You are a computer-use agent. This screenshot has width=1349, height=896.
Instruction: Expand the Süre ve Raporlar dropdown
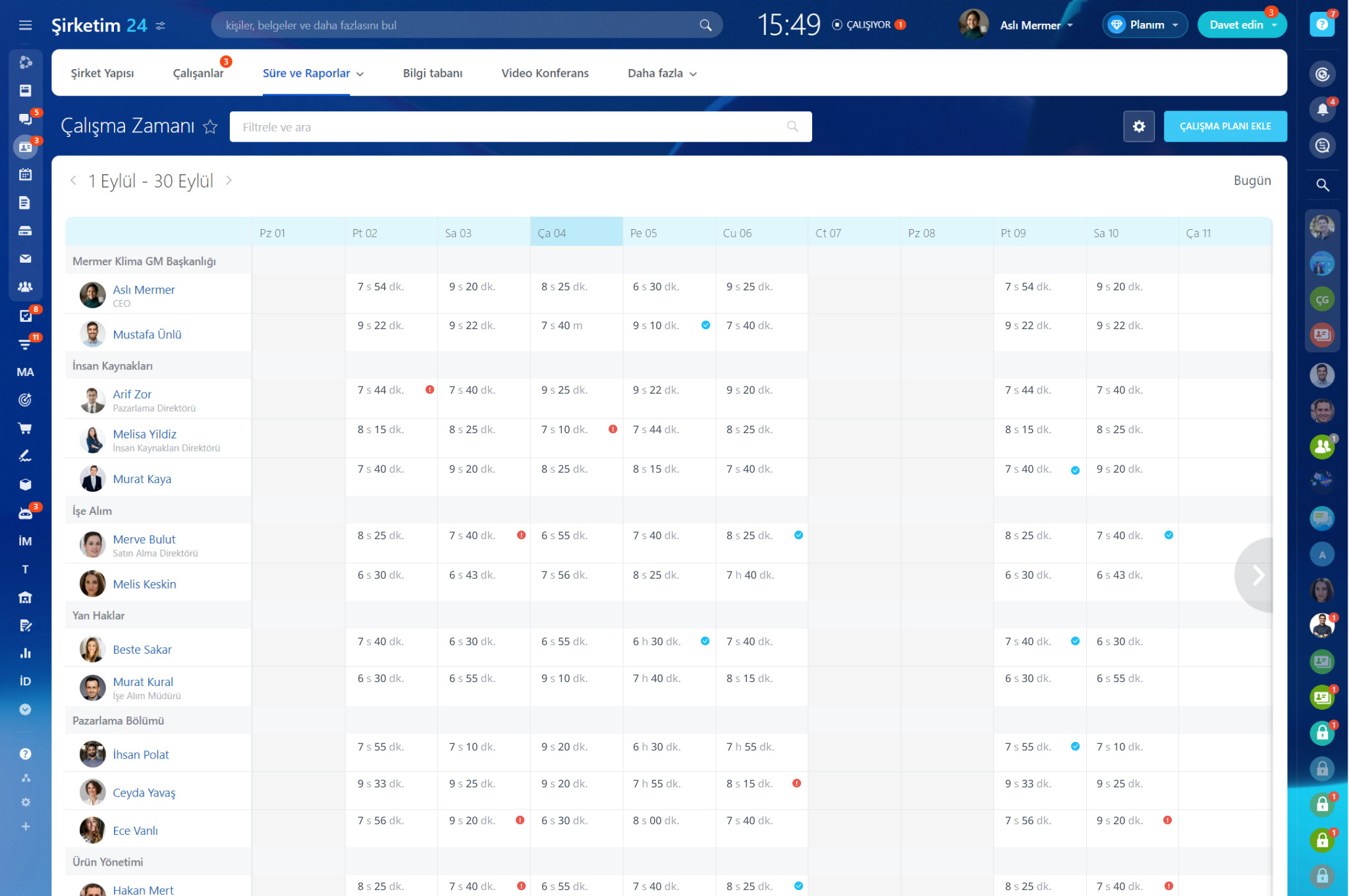point(313,73)
